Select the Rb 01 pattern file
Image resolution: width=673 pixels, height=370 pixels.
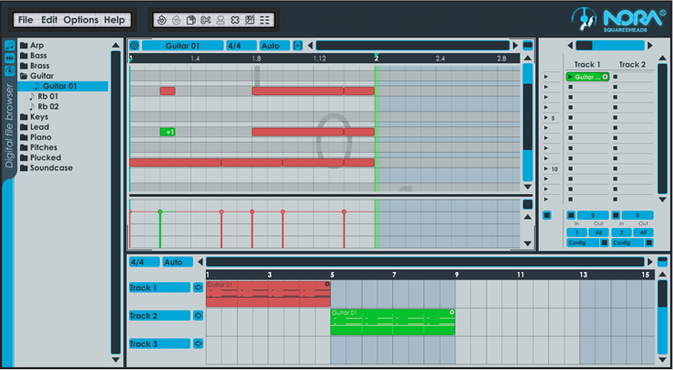tap(43, 96)
